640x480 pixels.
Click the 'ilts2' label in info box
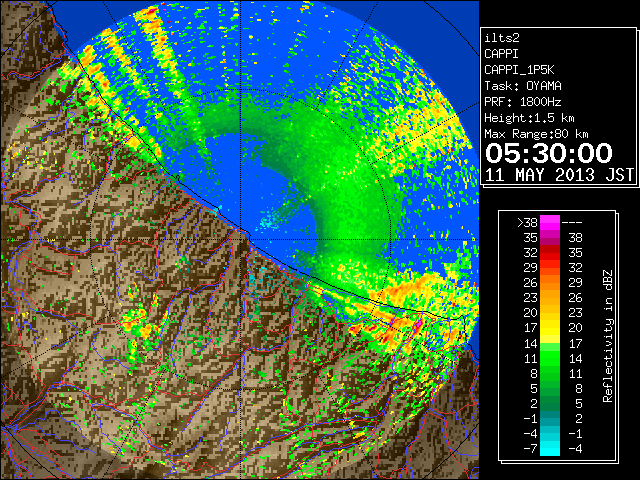click(x=502, y=38)
